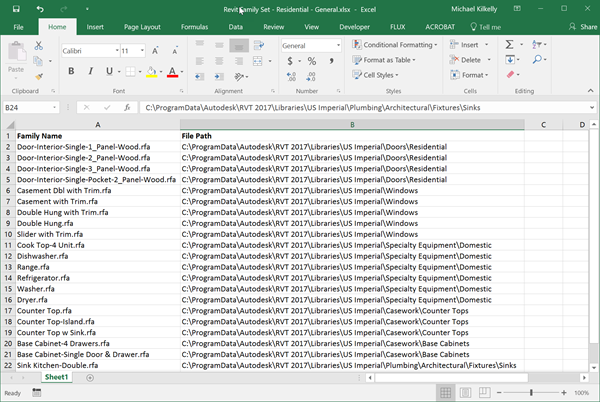Click Decrease Decimal
The width and height of the screenshot is (600, 402).
pyautogui.click(x=311, y=76)
